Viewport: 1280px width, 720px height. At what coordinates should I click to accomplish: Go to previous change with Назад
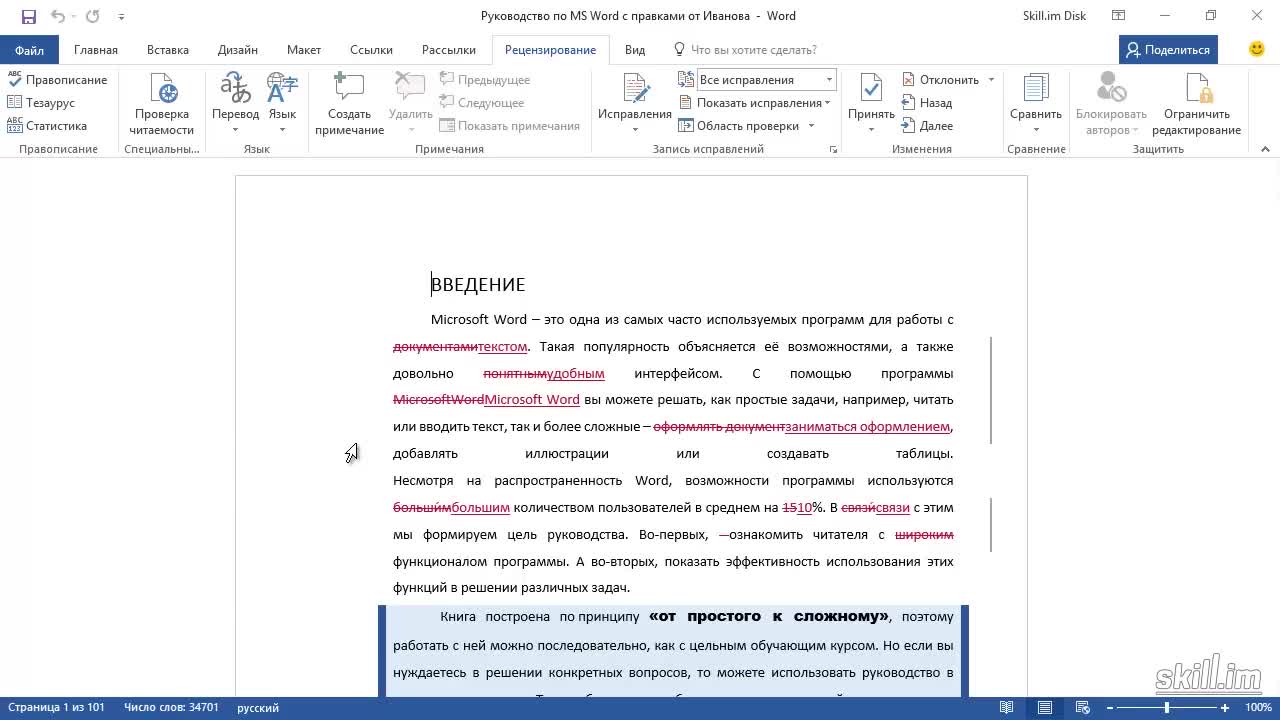point(927,103)
